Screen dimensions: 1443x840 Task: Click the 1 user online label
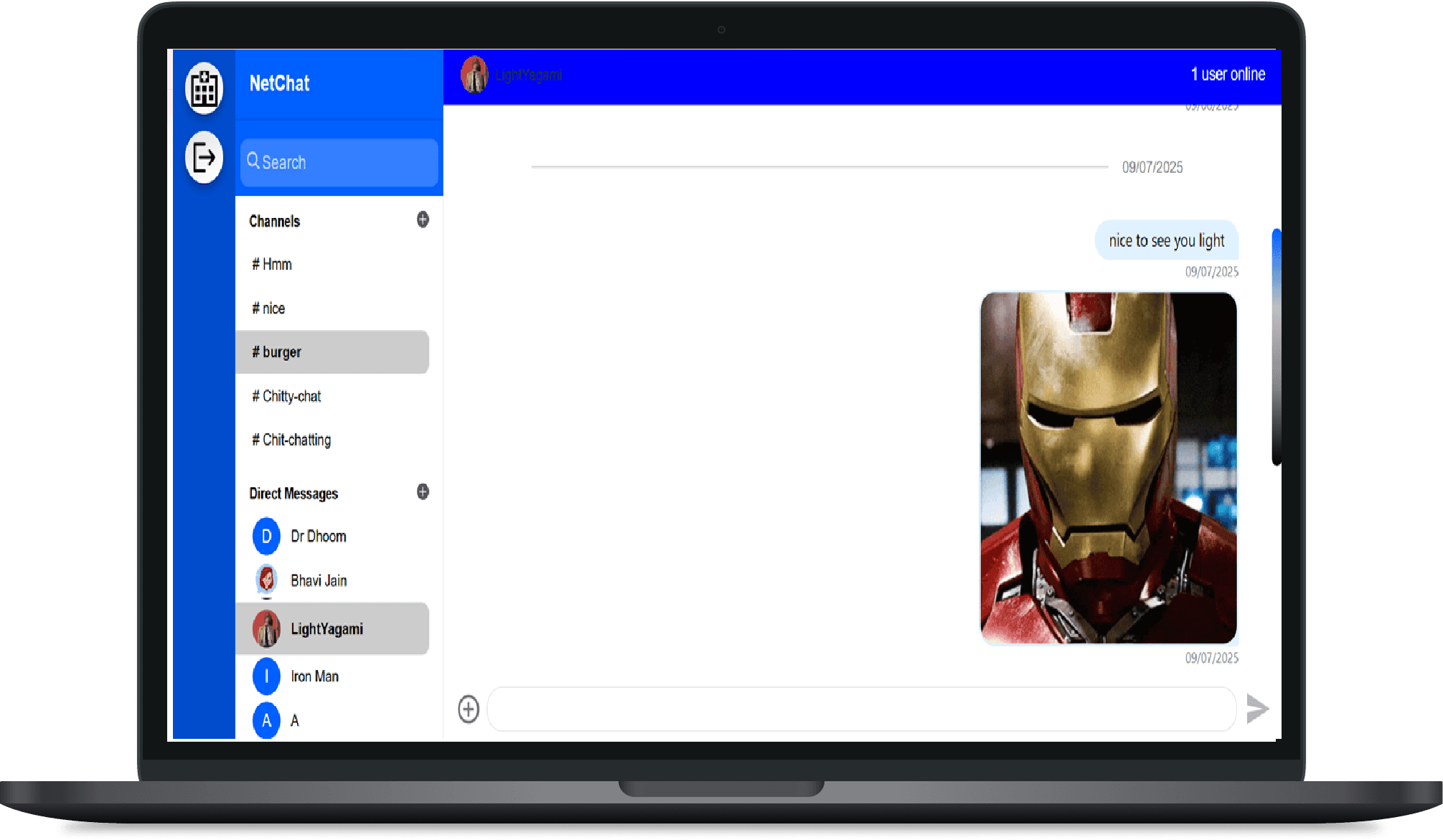tap(1228, 74)
